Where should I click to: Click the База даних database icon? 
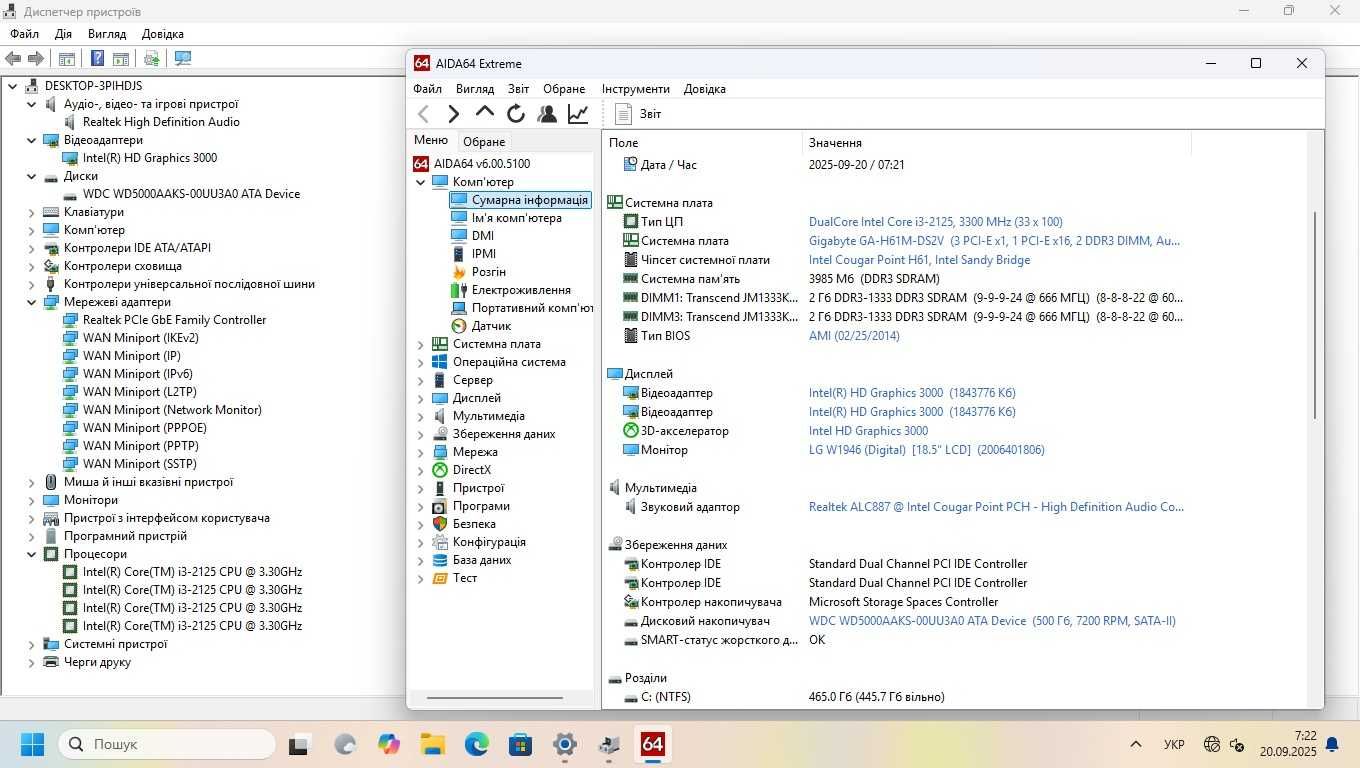coord(440,560)
